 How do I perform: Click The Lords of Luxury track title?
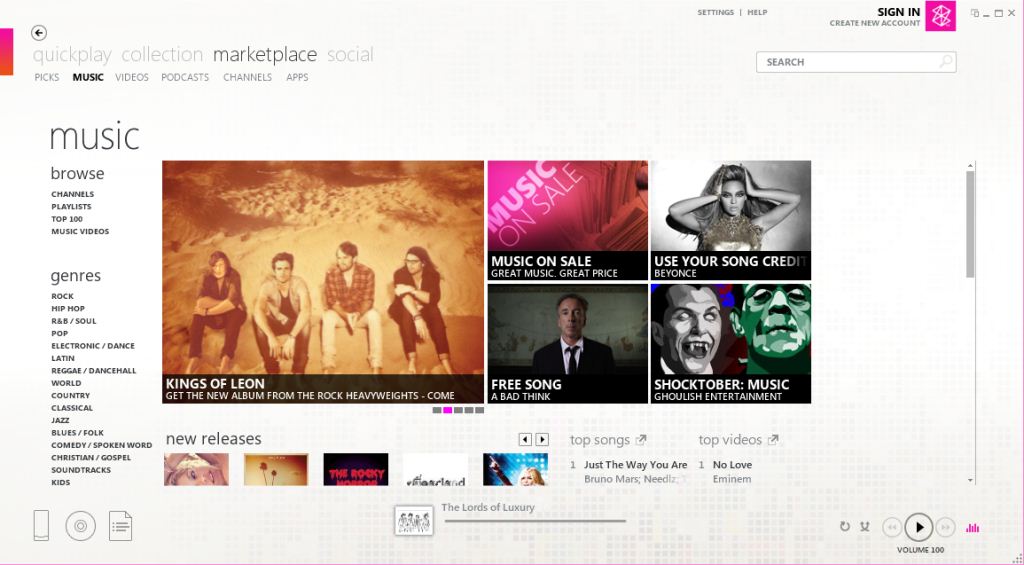[x=488, y=508]
